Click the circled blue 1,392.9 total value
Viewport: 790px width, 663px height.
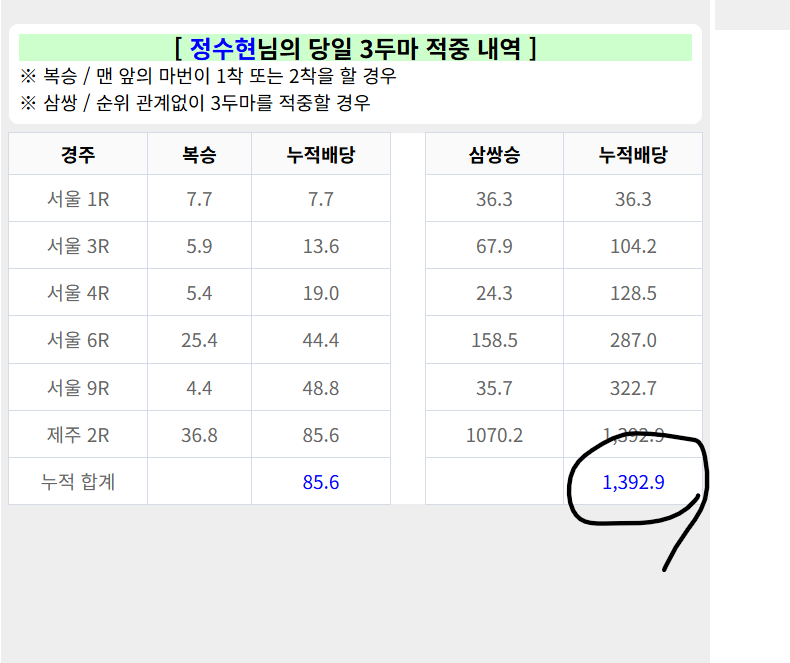(633, 482)
